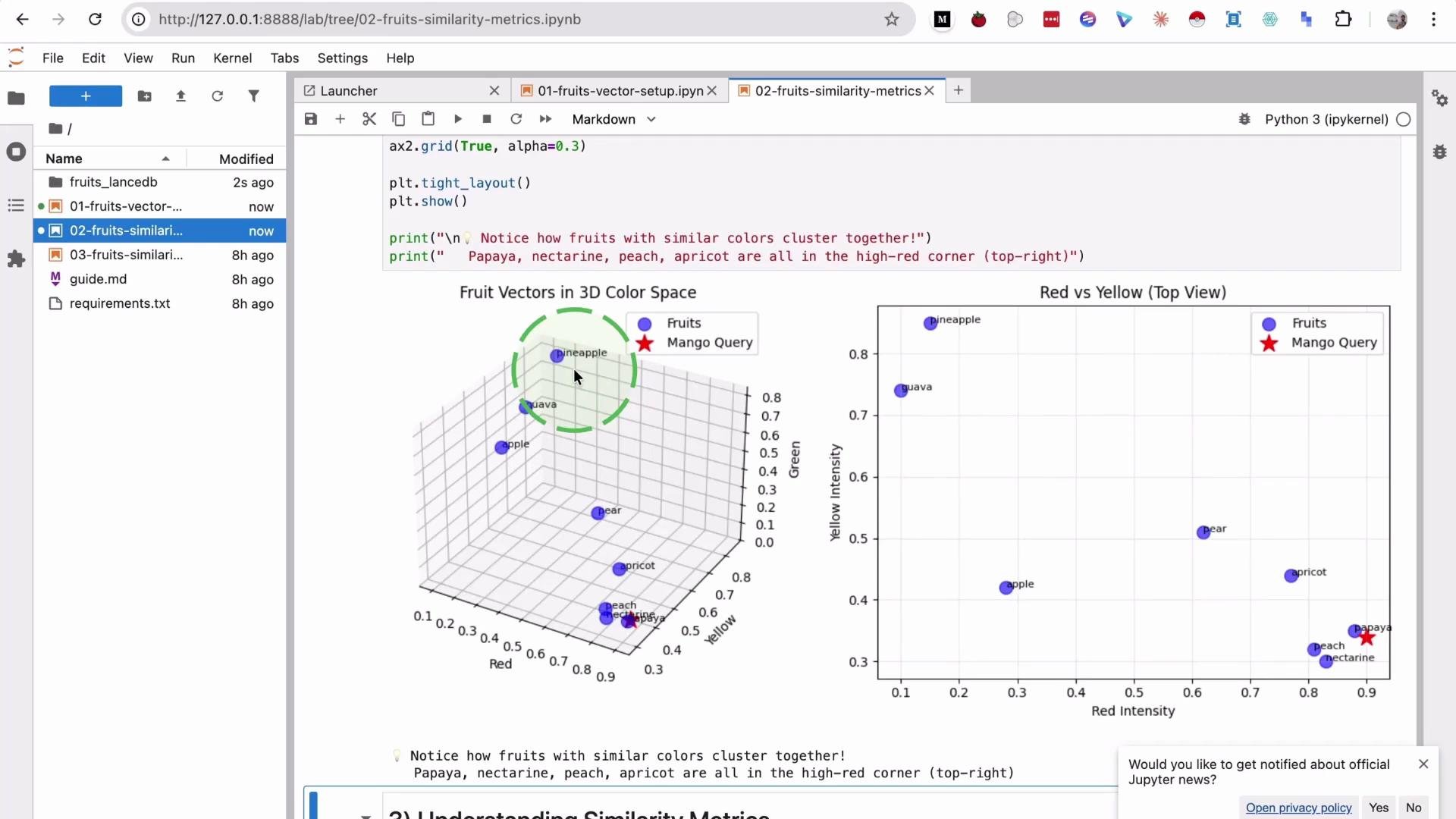Go back in browser history

[x=22, y=20]
